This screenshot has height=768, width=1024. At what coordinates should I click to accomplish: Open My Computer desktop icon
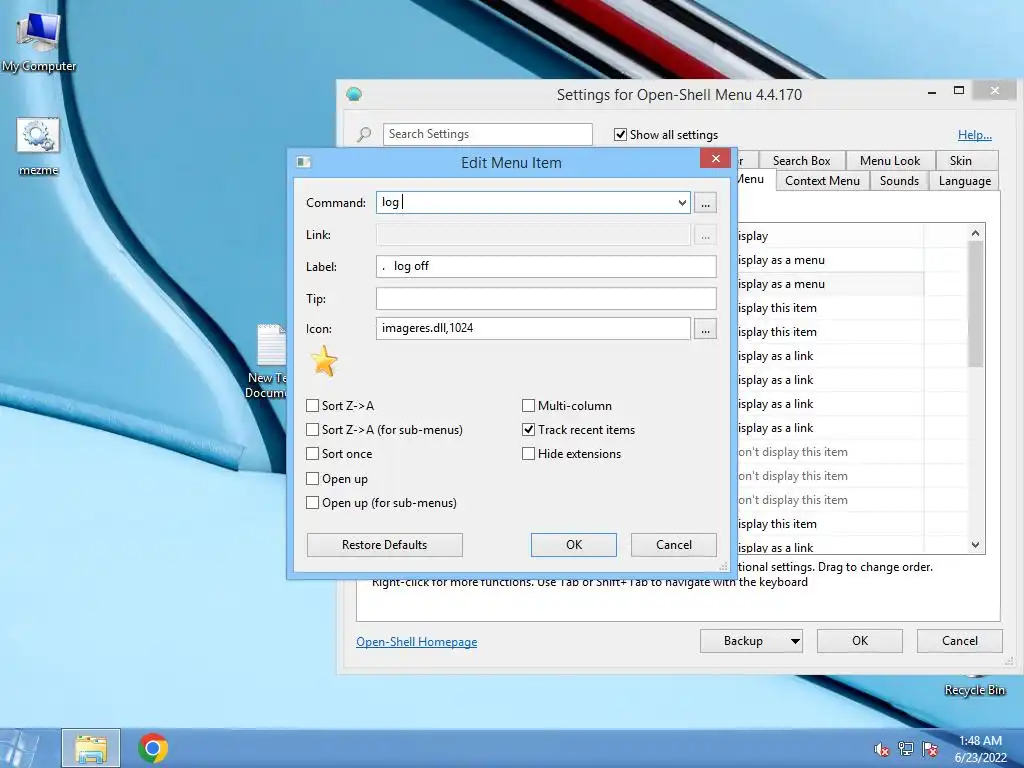tap(39, 42)
